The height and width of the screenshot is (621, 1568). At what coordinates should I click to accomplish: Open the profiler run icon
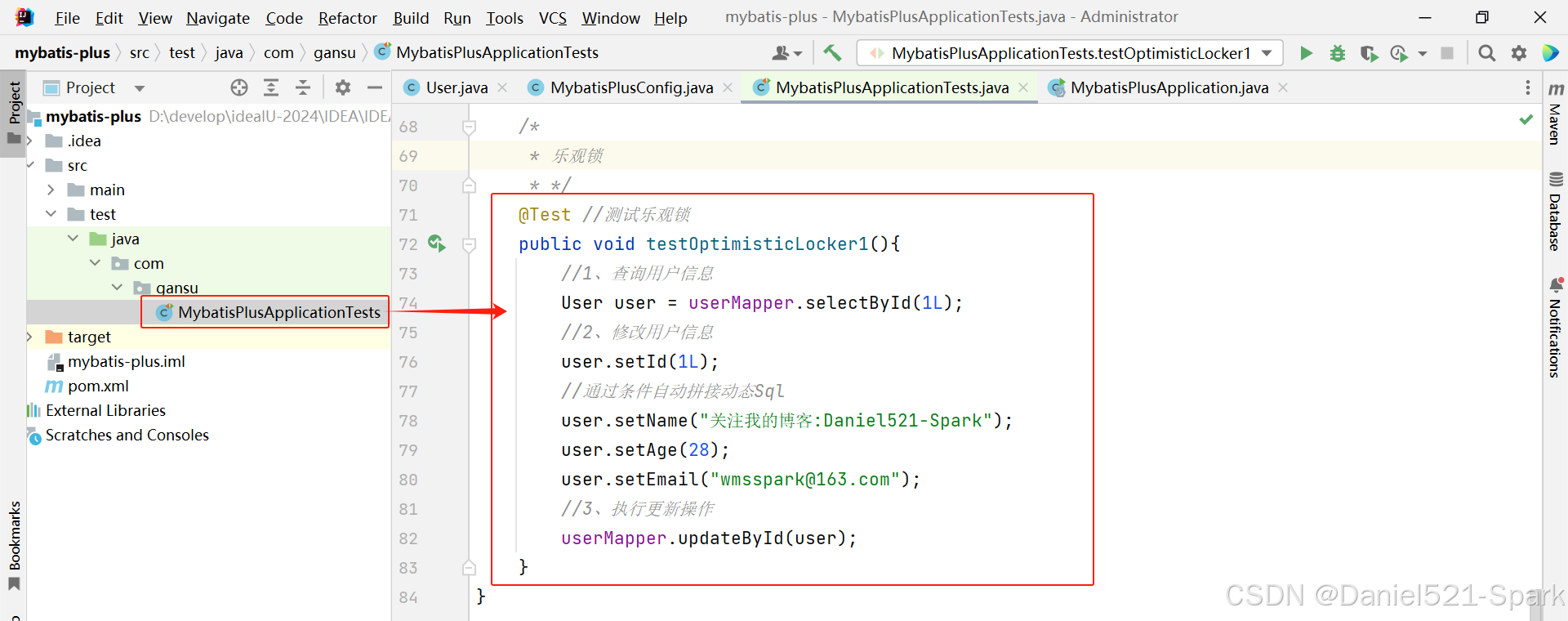(x=1400, y=53)
